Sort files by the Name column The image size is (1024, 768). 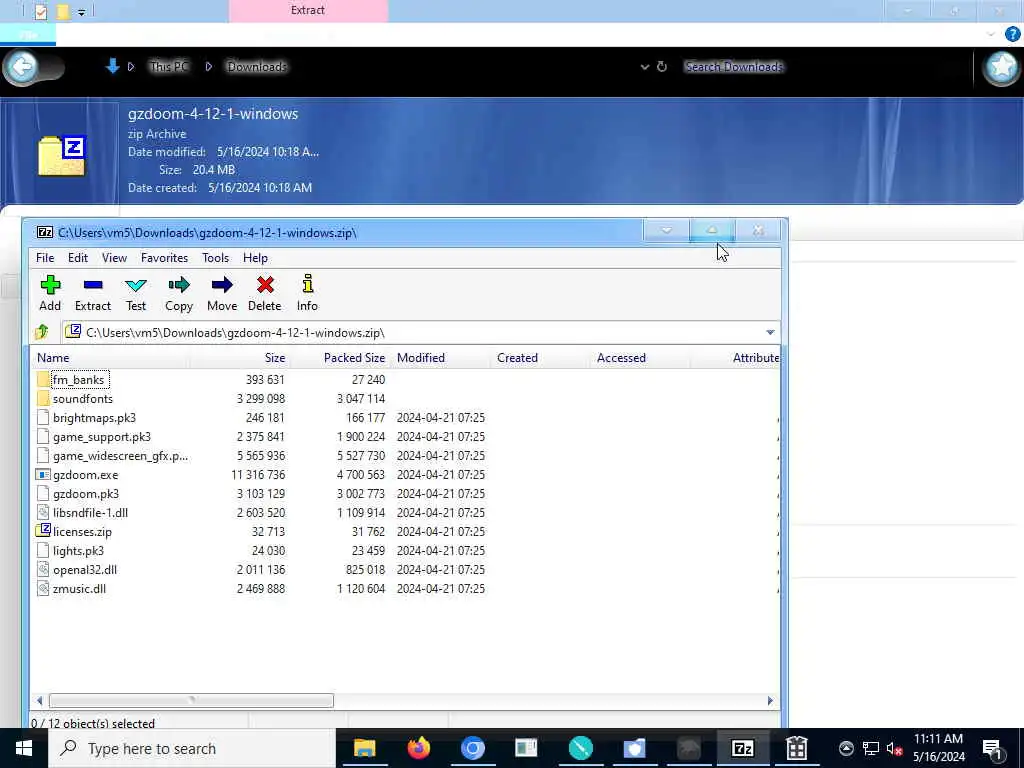coord(110,358)
